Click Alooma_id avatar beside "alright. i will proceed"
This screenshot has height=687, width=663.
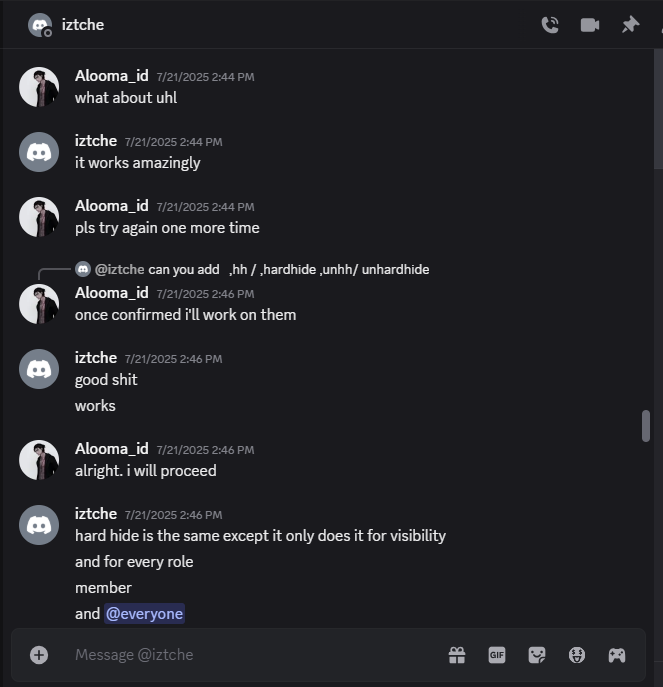(x=39, y=460)
